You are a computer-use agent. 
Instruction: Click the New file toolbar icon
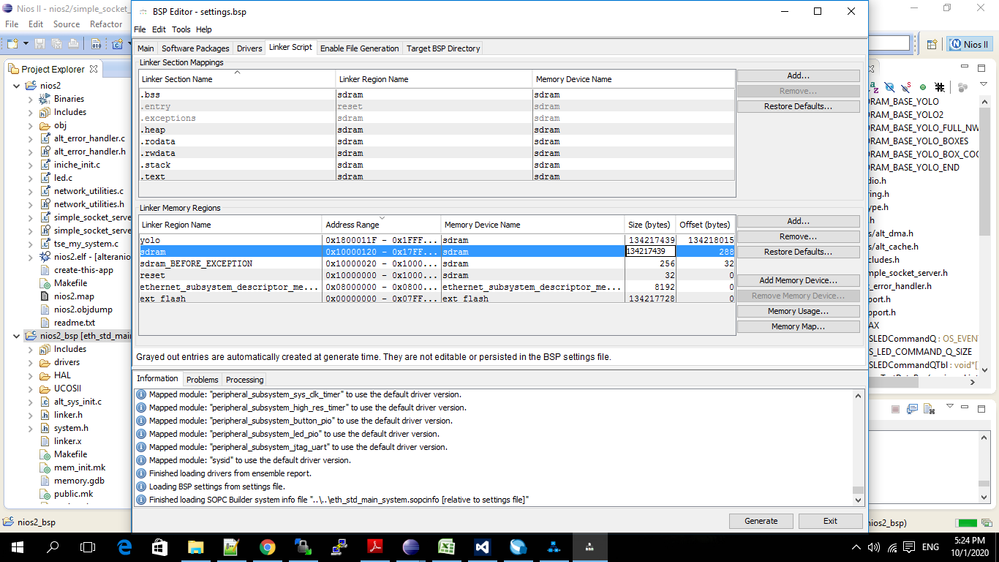click(14, 44)
